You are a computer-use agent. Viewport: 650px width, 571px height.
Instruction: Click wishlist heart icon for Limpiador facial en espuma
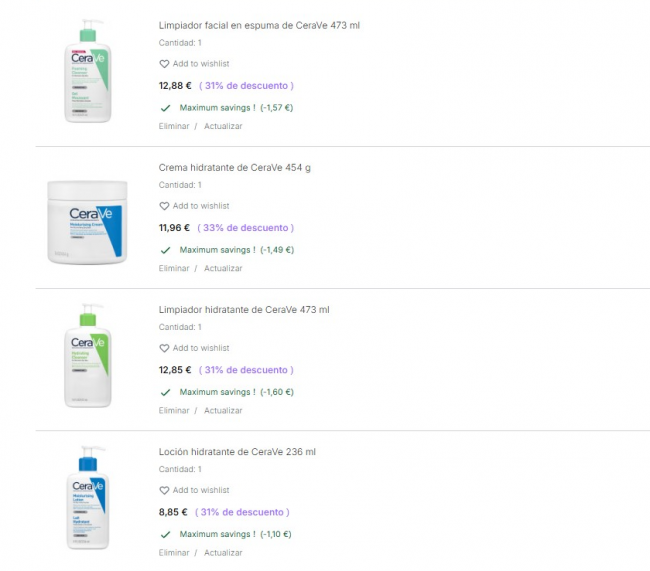click(165, 64)
